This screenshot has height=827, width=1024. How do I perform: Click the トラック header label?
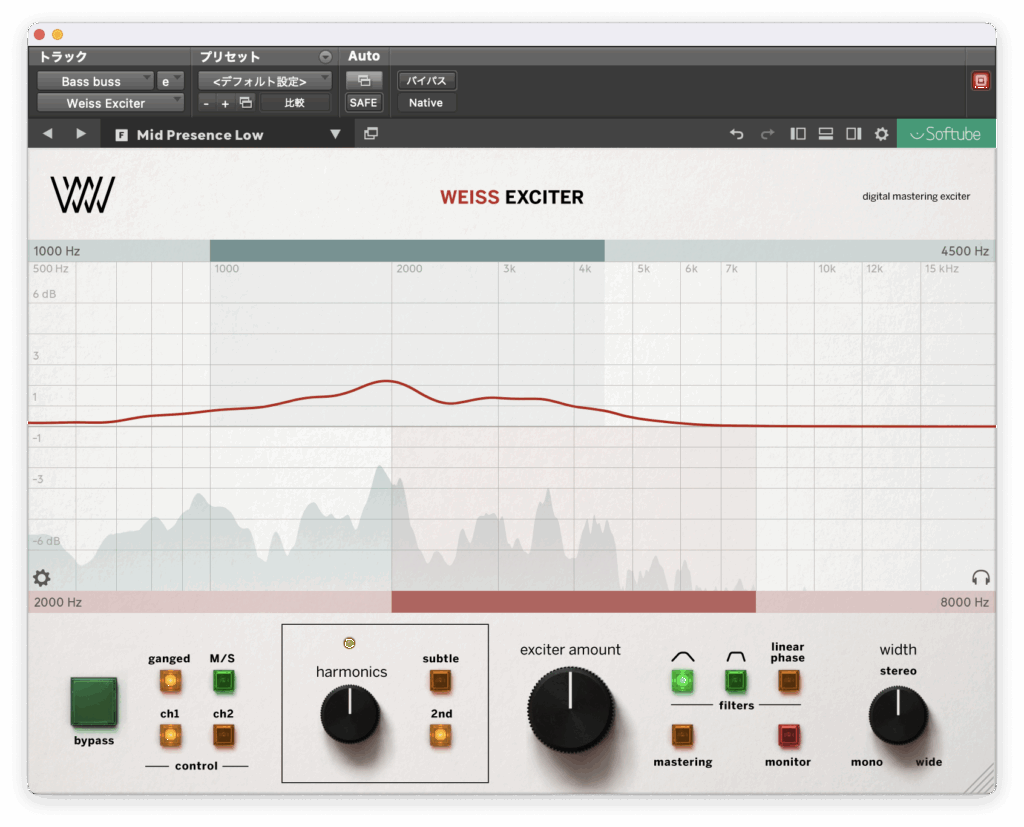coord(63,57)
